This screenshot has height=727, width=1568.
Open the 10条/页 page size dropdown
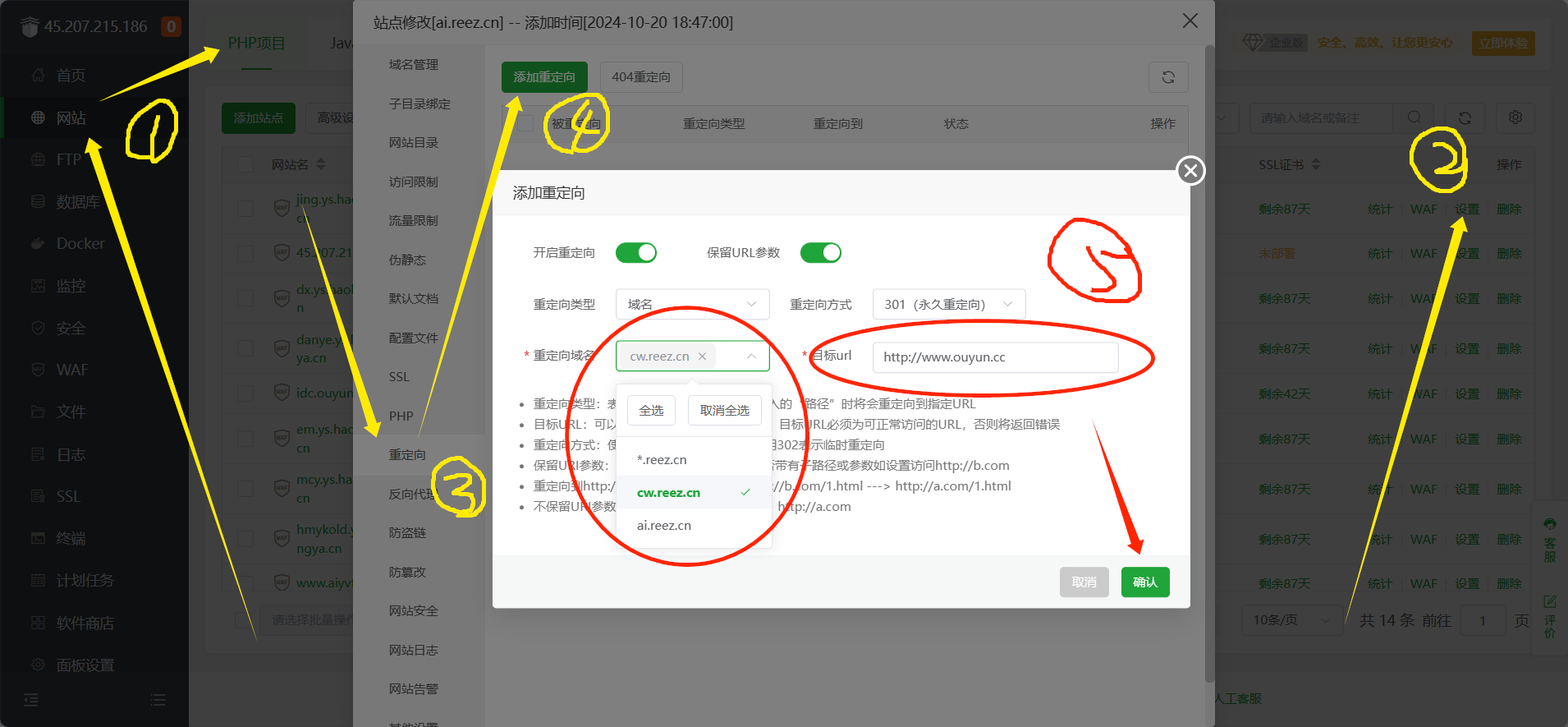tap(1291, 620)
